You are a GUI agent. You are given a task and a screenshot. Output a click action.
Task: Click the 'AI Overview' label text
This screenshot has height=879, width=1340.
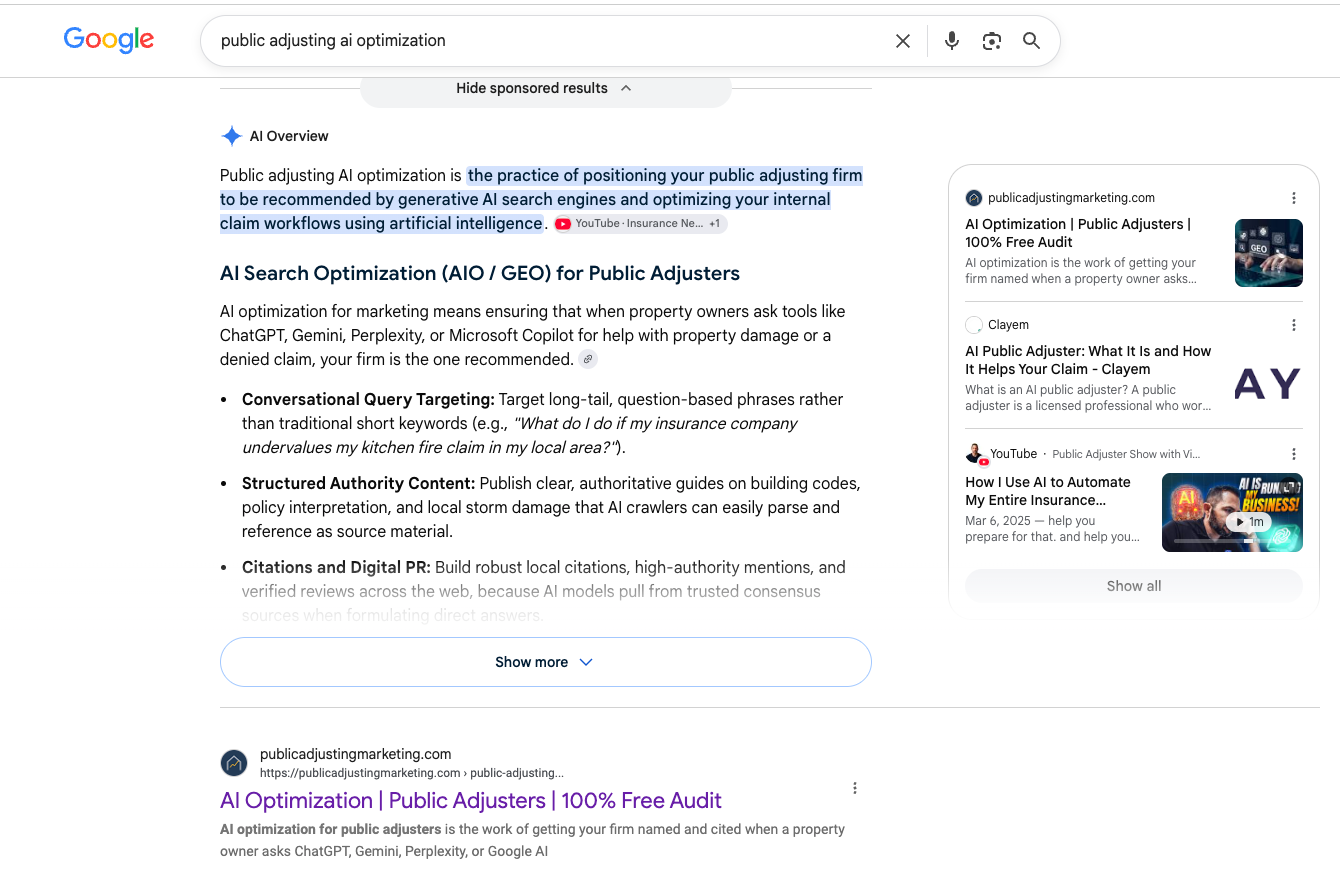click(289, 136)
